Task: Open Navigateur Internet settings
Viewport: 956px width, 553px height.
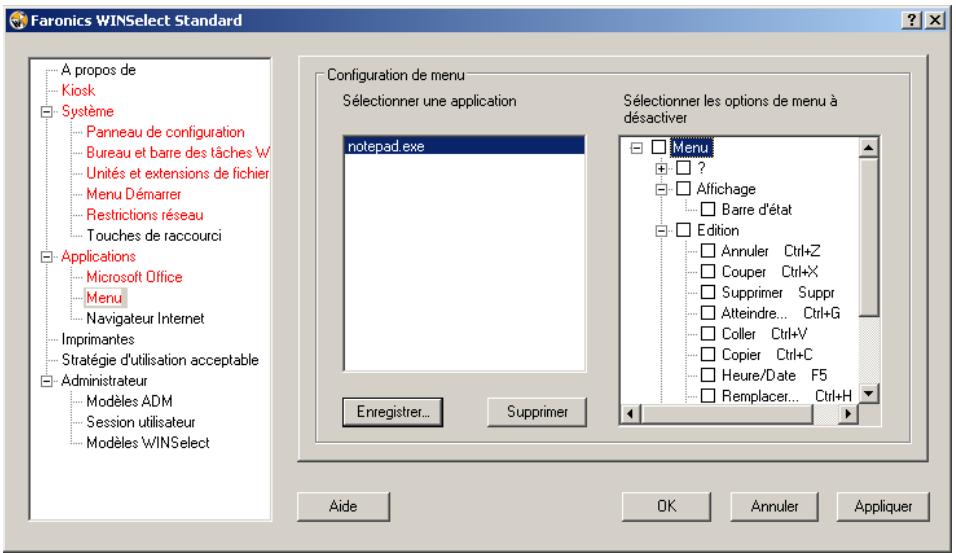Action: (x=145, y=318)
